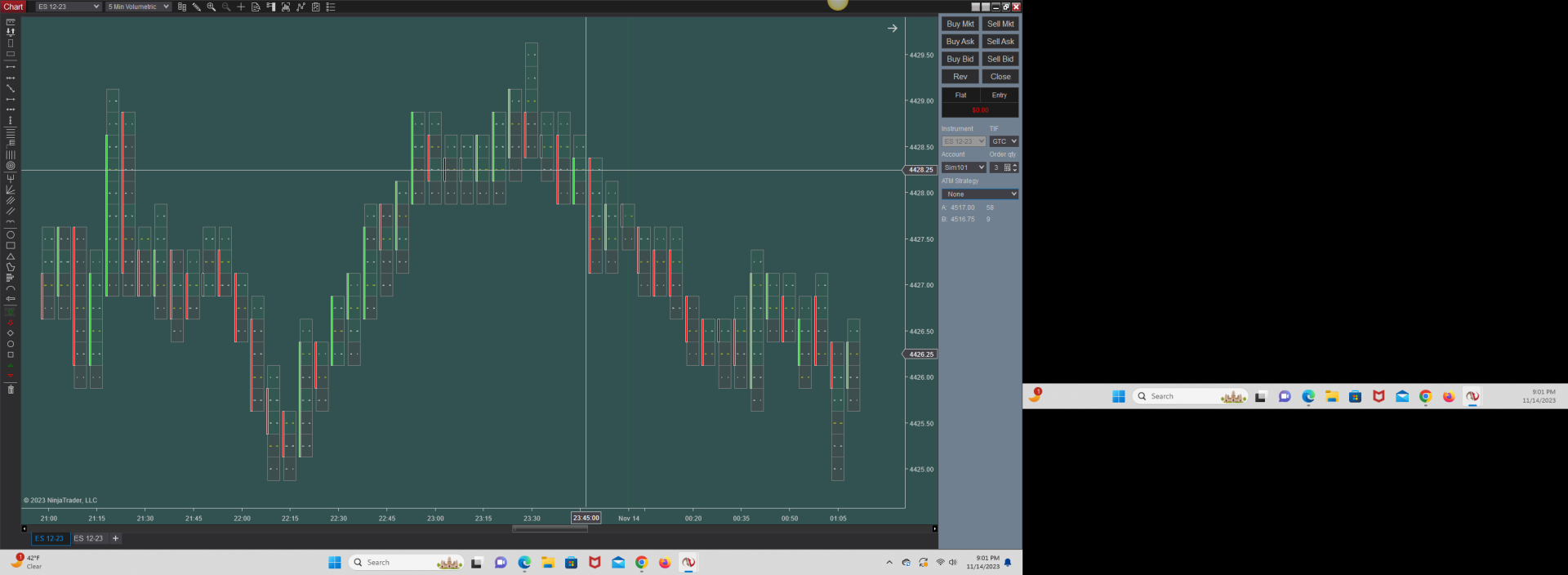Image resolution: width=1568 pixels, height=575 pixels.
Task: Switch to the second ES 12-23 tab
Action: click(89, 538)
